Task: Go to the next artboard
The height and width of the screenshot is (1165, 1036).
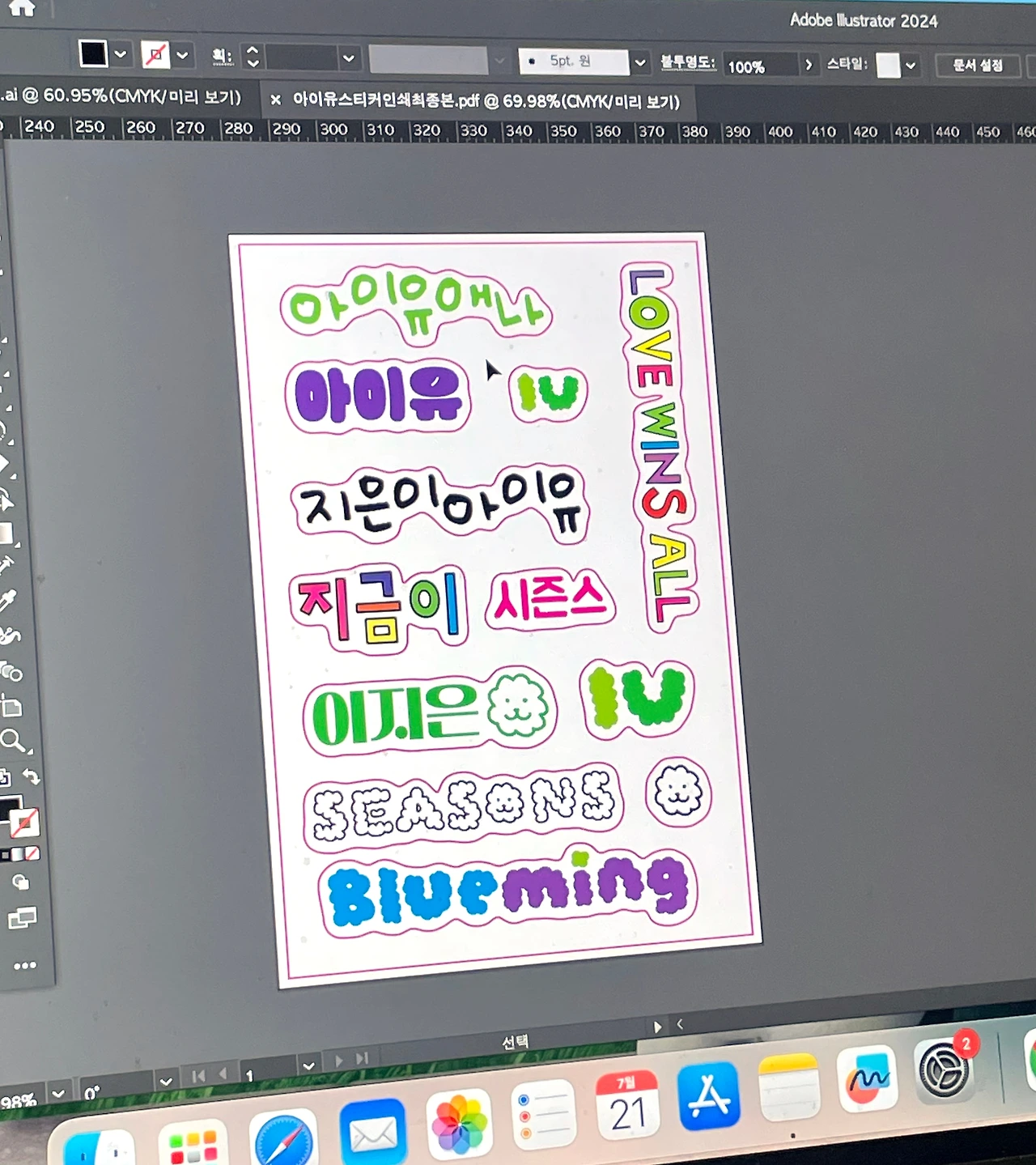Action: 338,1061
